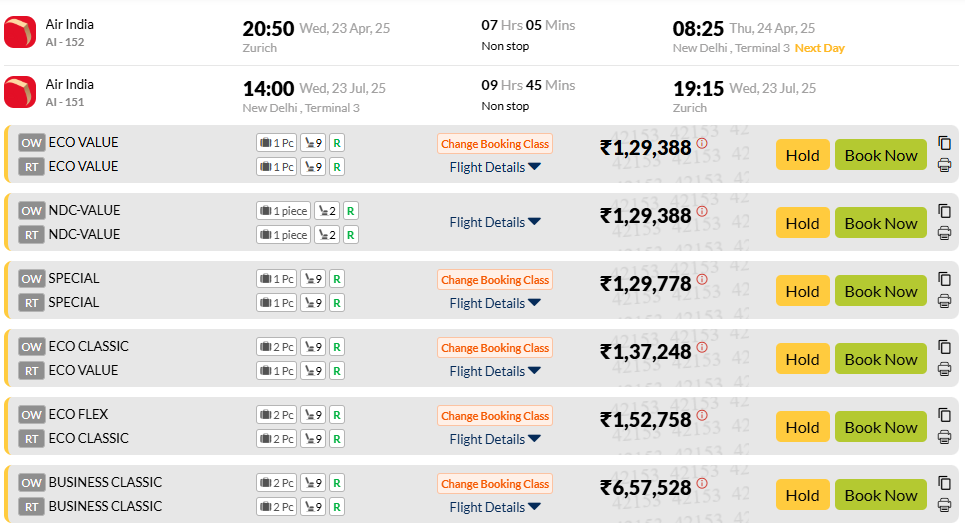Image resolution: width=965 pixels, height=526 pixels.
Task: Hold the ₹1,37,248 ECO CLASSIC fare
Action: (803, 359)
